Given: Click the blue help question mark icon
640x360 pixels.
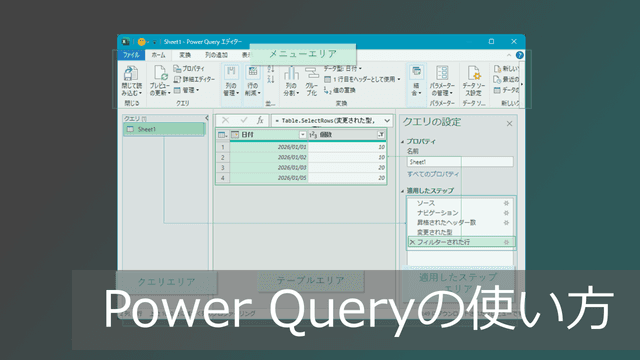Looking at the screenshot, I should click(520, 55).
